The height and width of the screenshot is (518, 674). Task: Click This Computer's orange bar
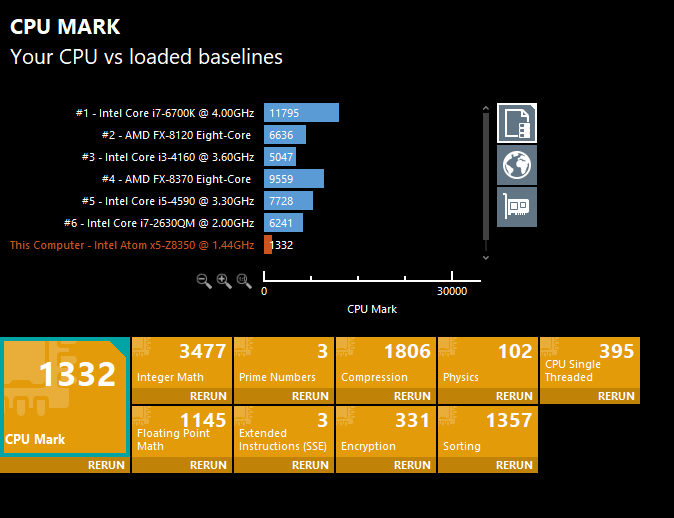click(268, 245)
